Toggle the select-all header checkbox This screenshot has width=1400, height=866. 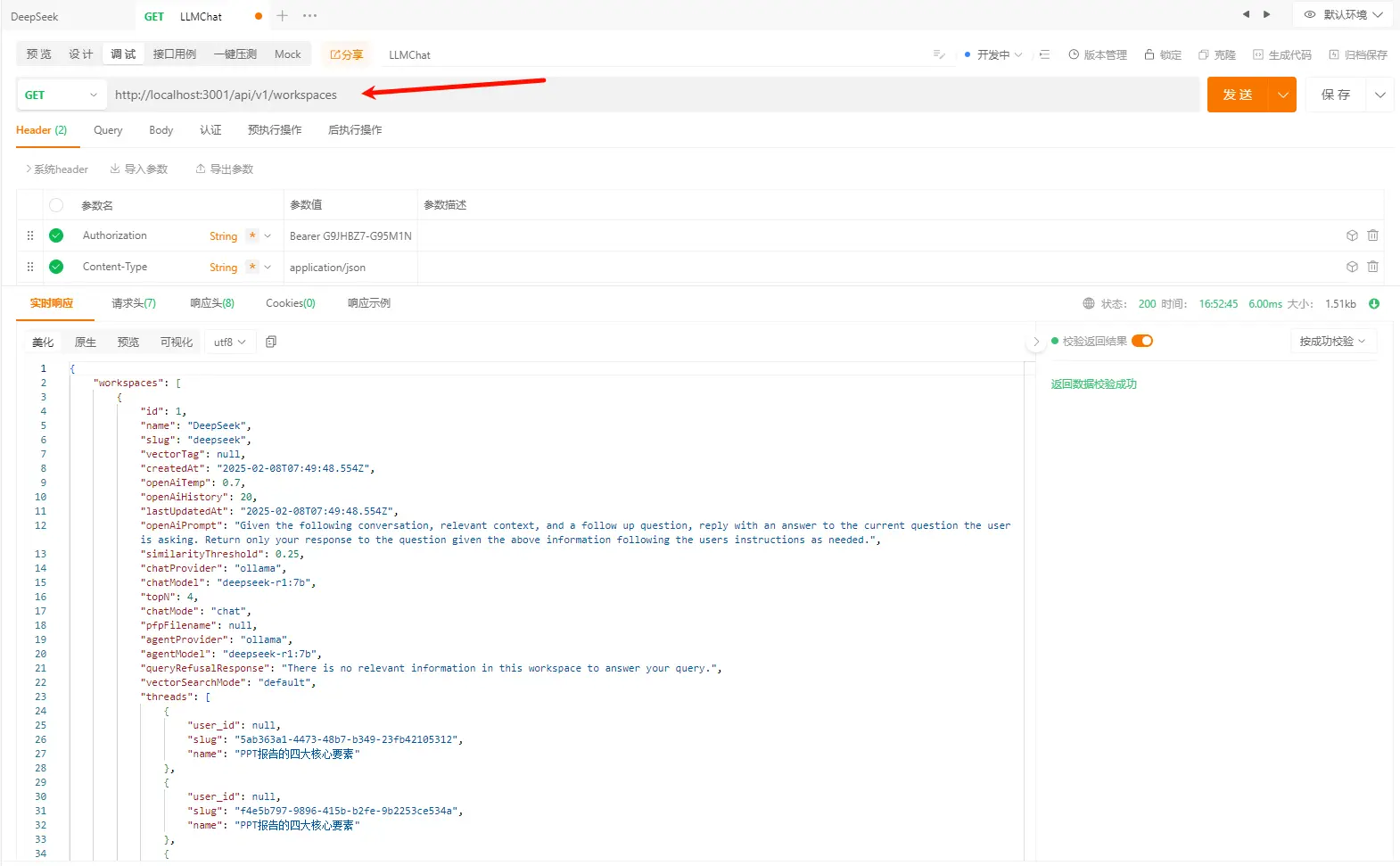(x=56, y=205)
